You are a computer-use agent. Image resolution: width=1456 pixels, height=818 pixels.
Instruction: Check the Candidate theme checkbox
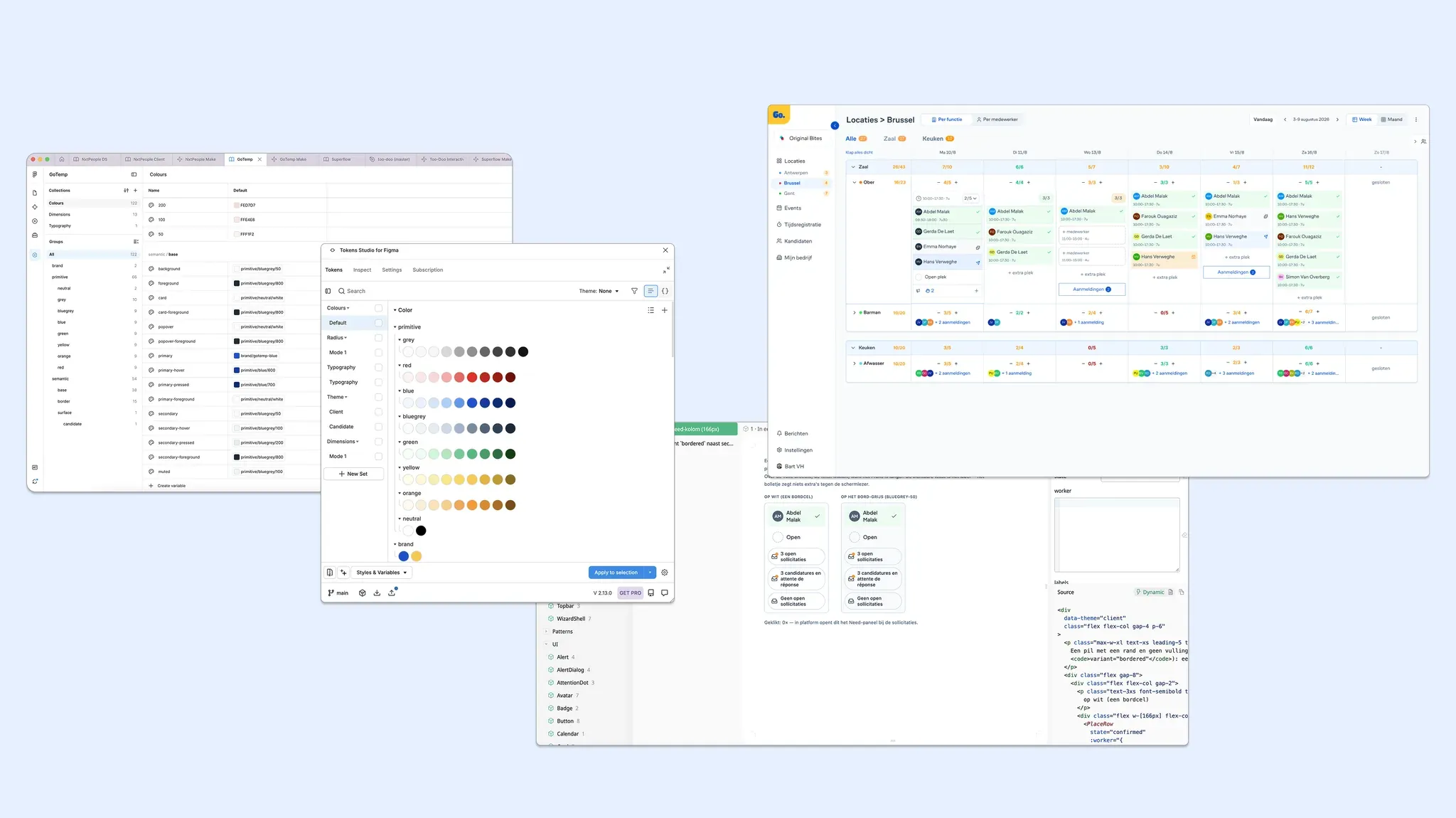(378, 427)
